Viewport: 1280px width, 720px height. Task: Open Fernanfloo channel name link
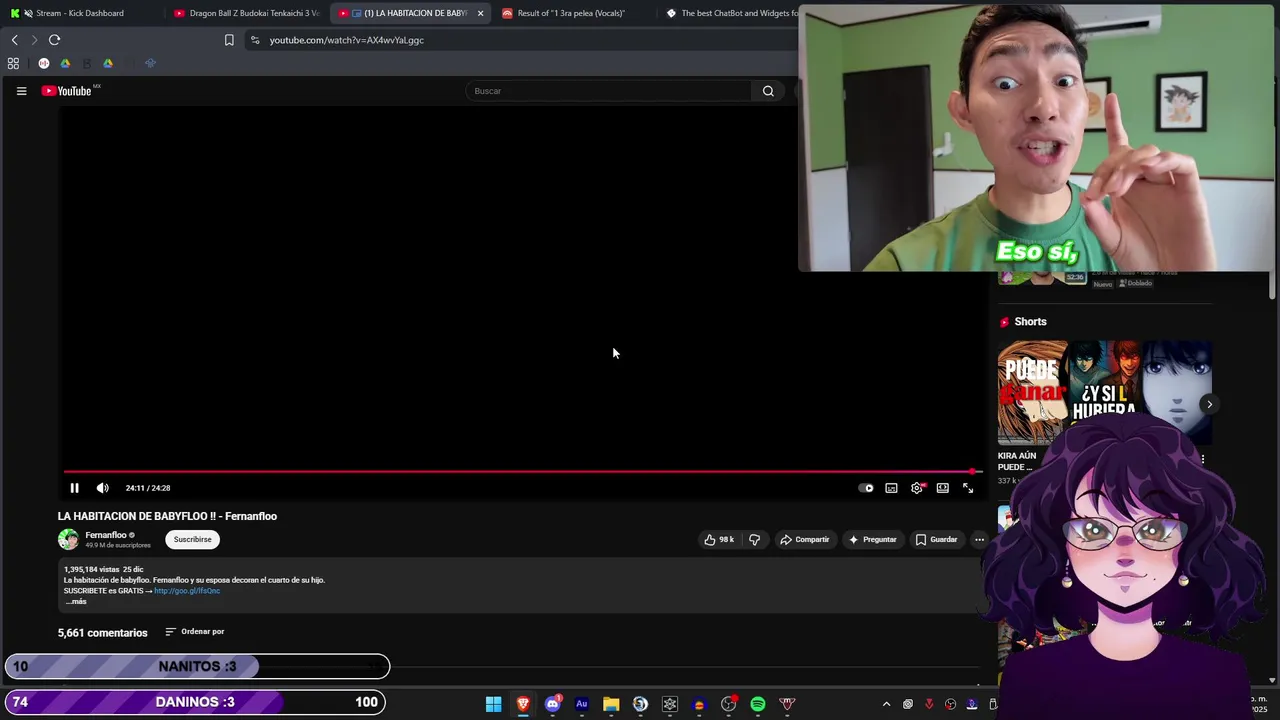(x=106, y=535)
